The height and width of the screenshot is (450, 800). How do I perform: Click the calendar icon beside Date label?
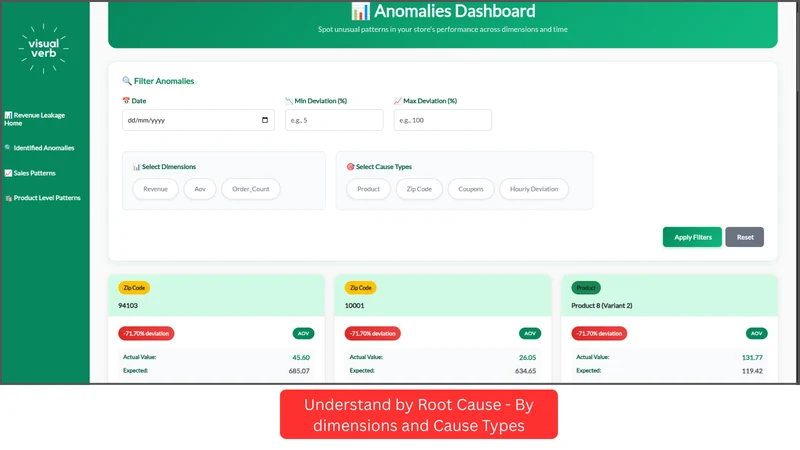(x=126, y=101)
